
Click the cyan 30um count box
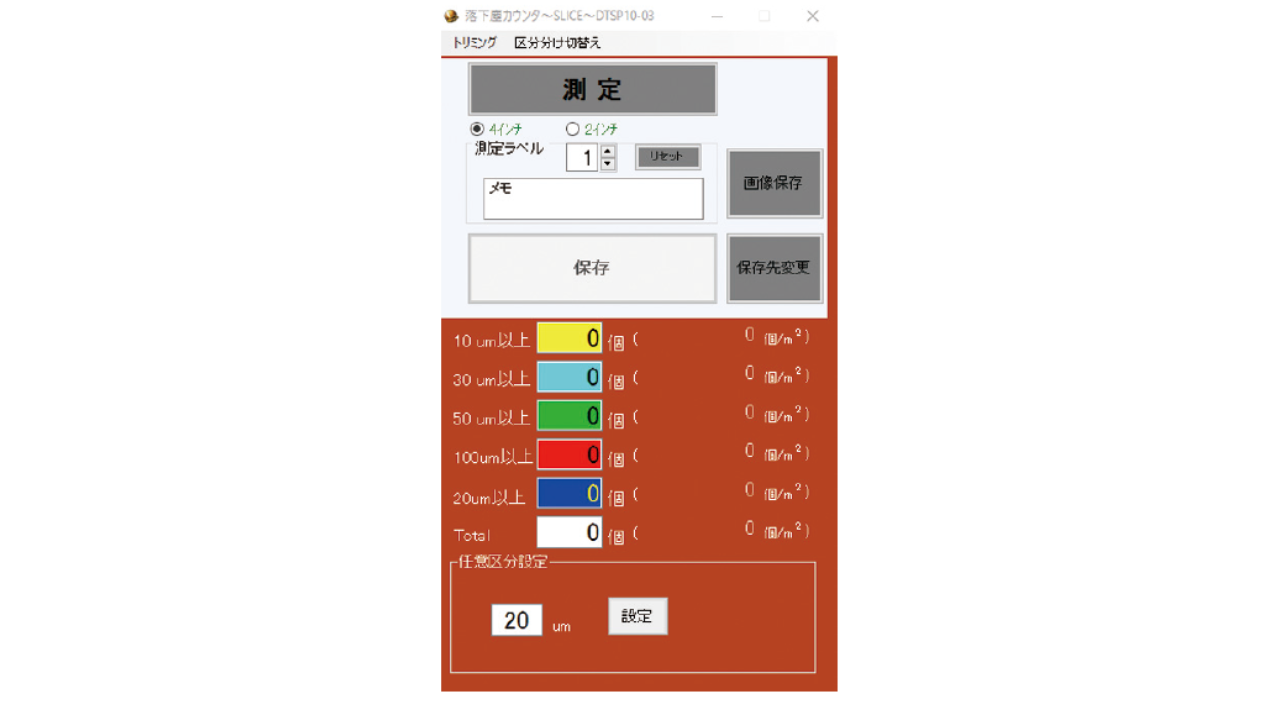coord(569,377)
